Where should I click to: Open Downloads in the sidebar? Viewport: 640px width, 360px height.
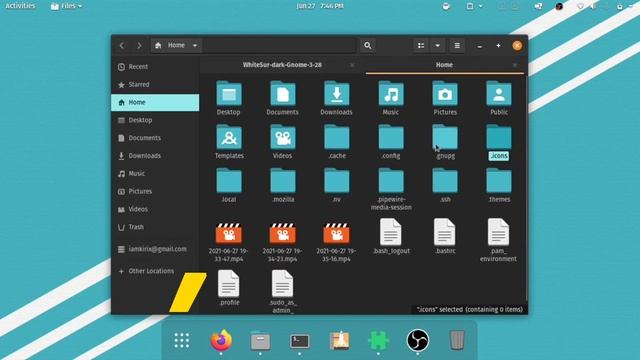click(x=155, y=156)
